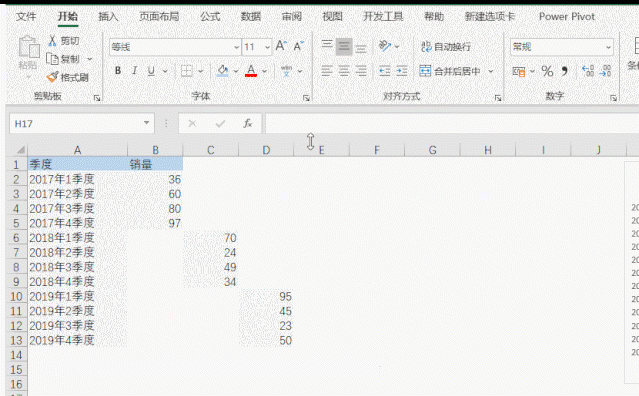The width and height of the screenshot is (639, 396).
Task: Toggle Wrap Text (自动换行)
Action: coord(446,46)
